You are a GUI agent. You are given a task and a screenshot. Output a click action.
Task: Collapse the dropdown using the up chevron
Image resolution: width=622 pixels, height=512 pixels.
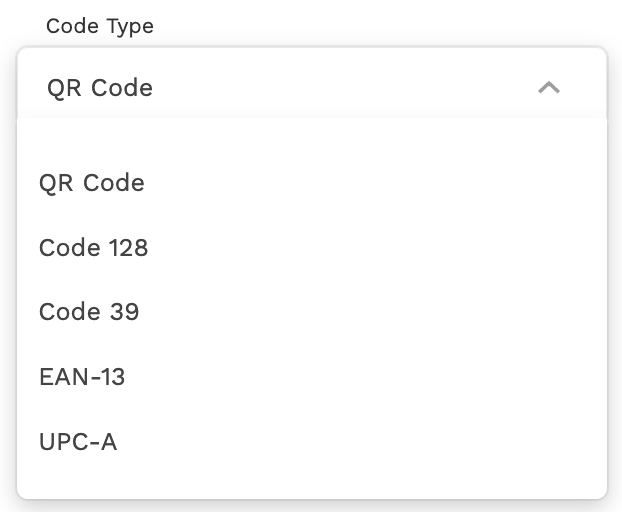coord(548,88)
